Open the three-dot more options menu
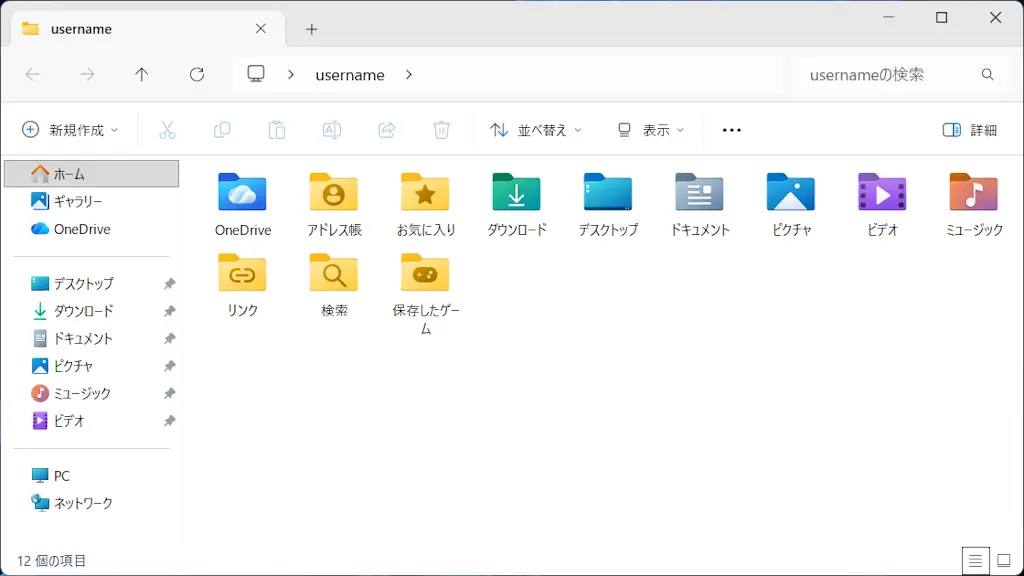1024x576 pixels. [x=731, y=130]
